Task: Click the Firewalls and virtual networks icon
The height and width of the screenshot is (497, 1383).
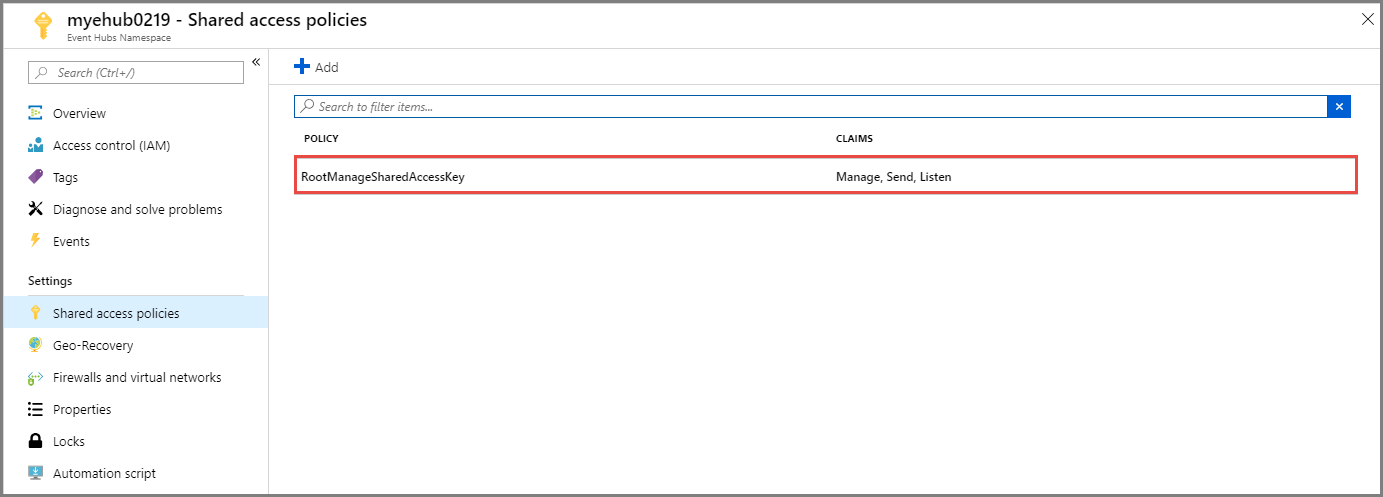Action: pos(36,377)
